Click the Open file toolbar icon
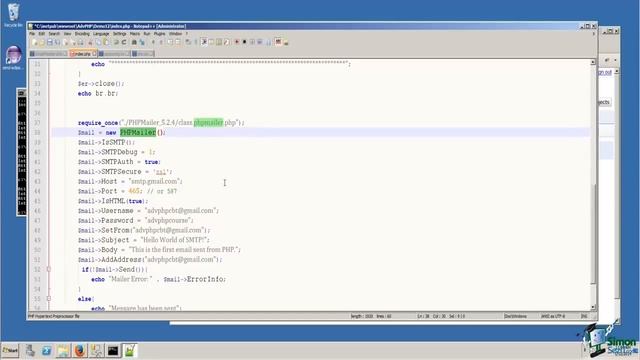Image resolution: width=640 pixels, height=360 pixels. [42, 42]
